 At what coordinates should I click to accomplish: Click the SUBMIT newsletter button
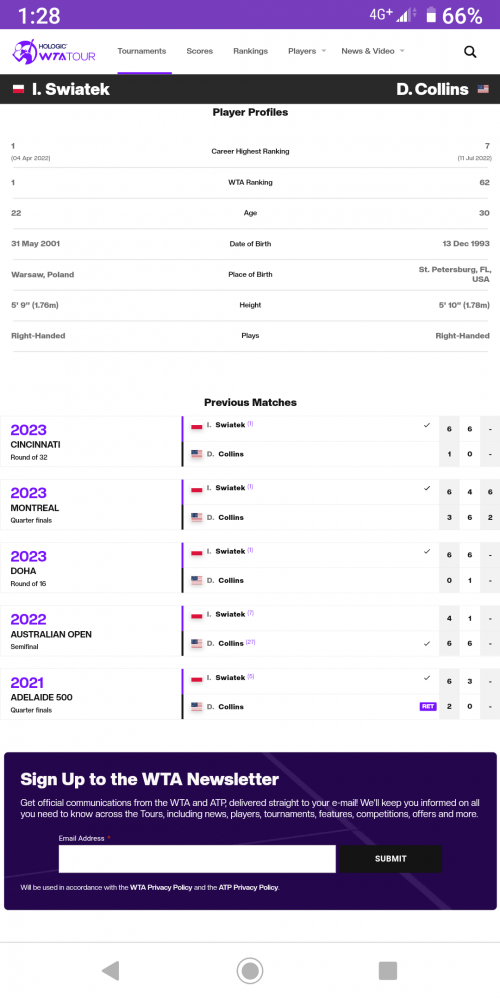coord(391,858)
